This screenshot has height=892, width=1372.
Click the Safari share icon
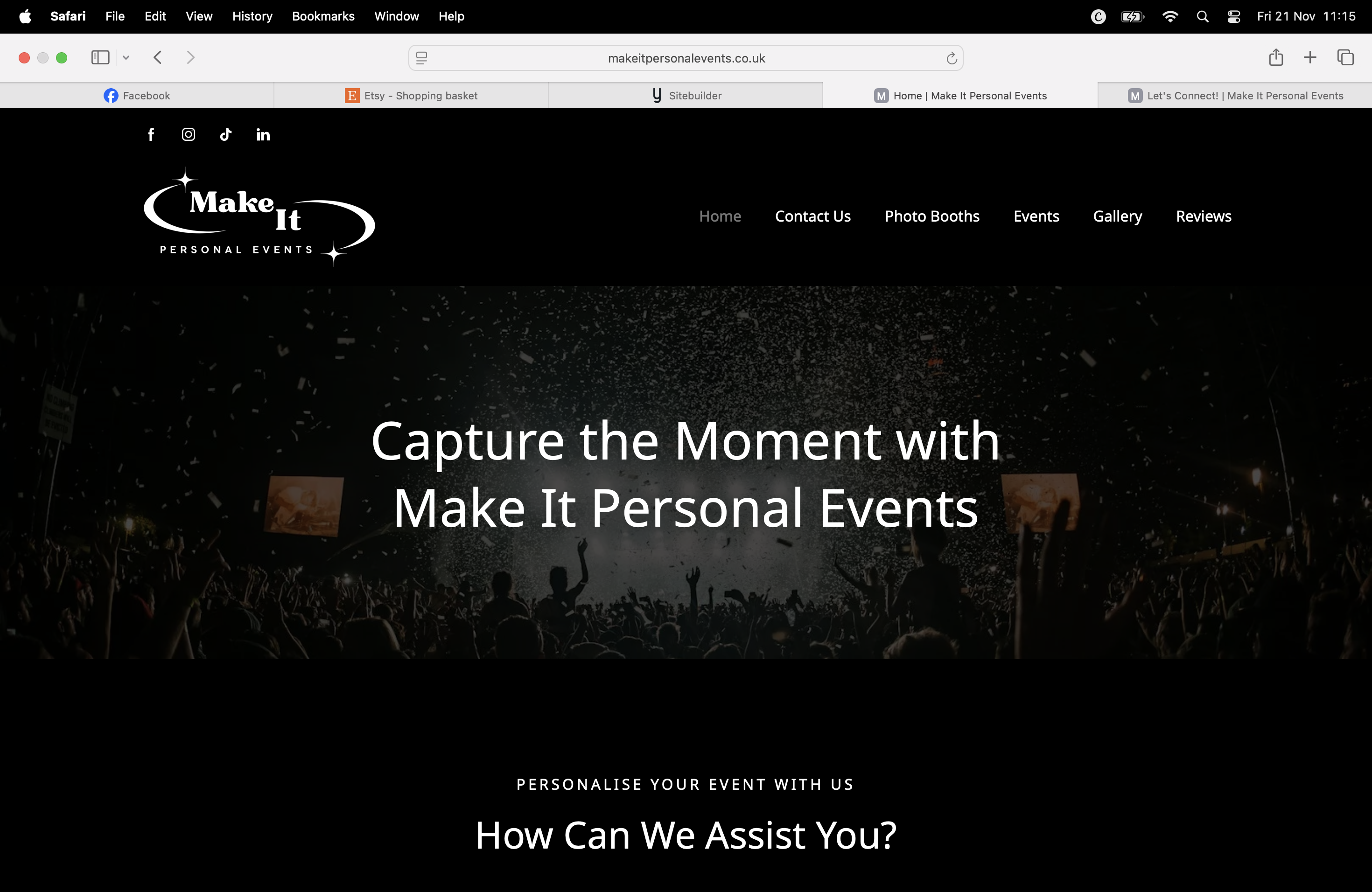click(x=1276, y=57)
